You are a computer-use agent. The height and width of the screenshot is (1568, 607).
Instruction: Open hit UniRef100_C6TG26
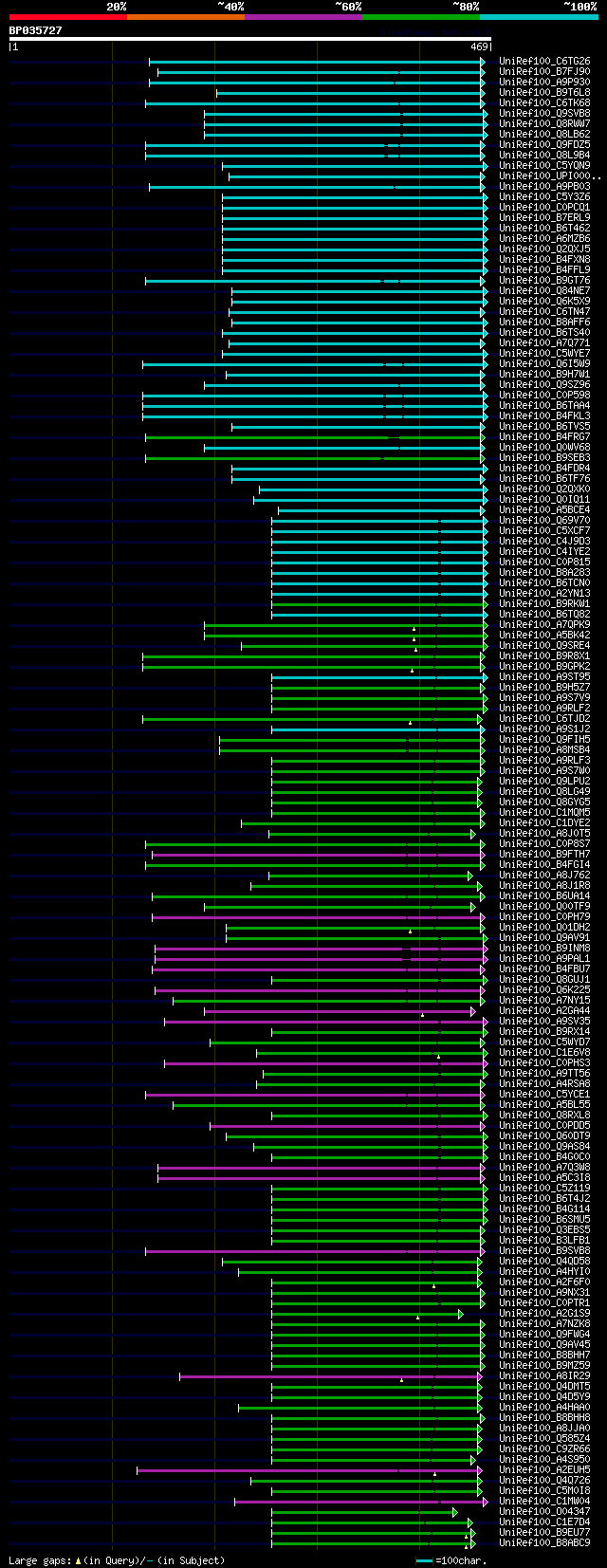pyautogui.click(x=544, y=61)
